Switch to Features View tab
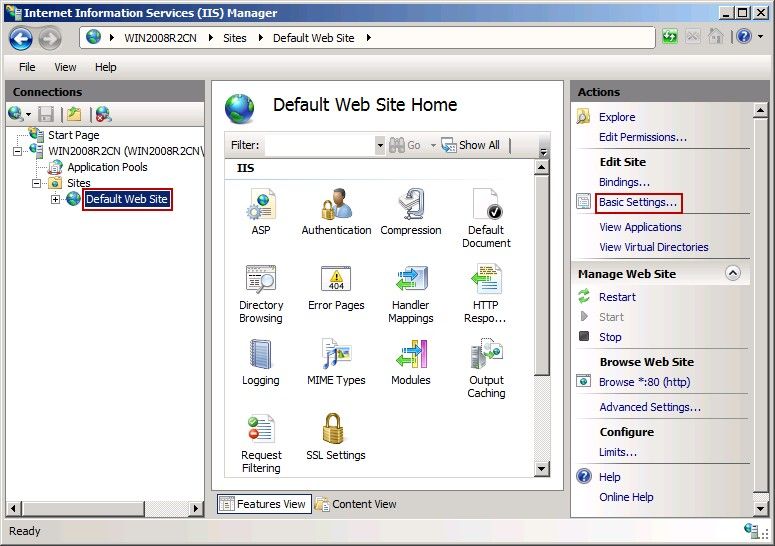Screen dimensions: 775x546 tap(264, 504)
